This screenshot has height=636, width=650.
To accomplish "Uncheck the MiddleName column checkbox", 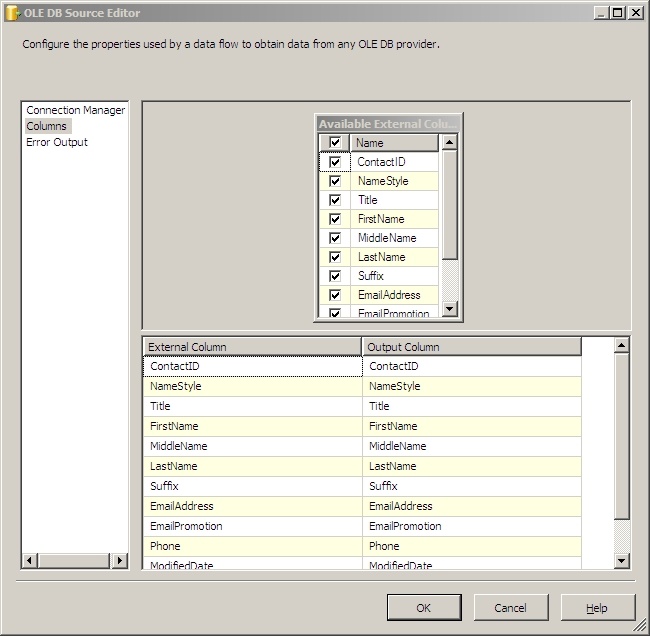I will tap(335, 238).
